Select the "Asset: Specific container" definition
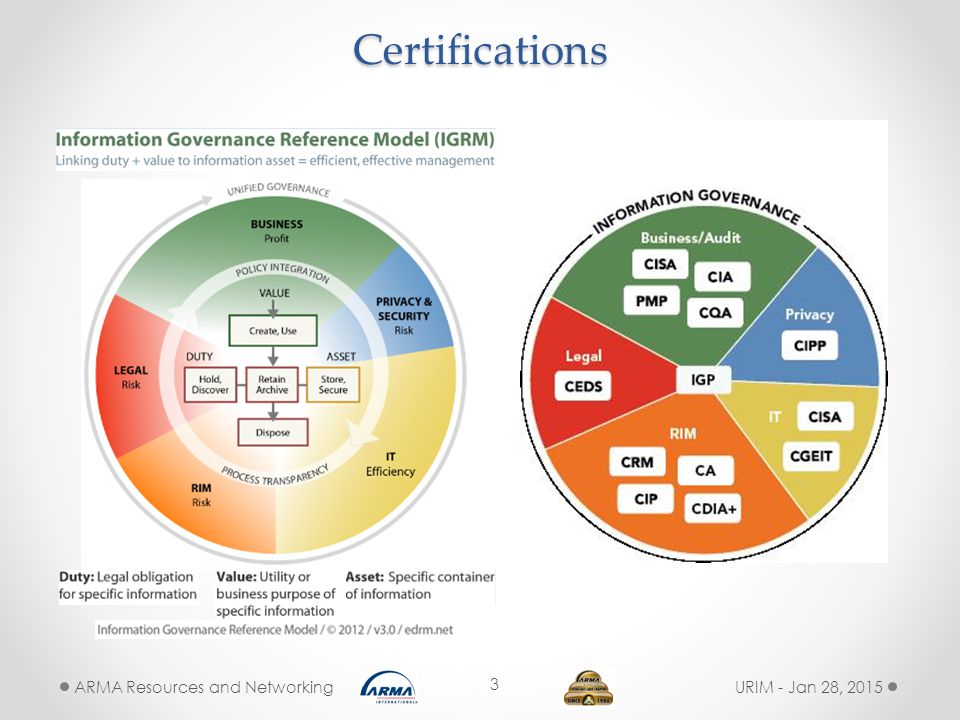 (420, 585)
